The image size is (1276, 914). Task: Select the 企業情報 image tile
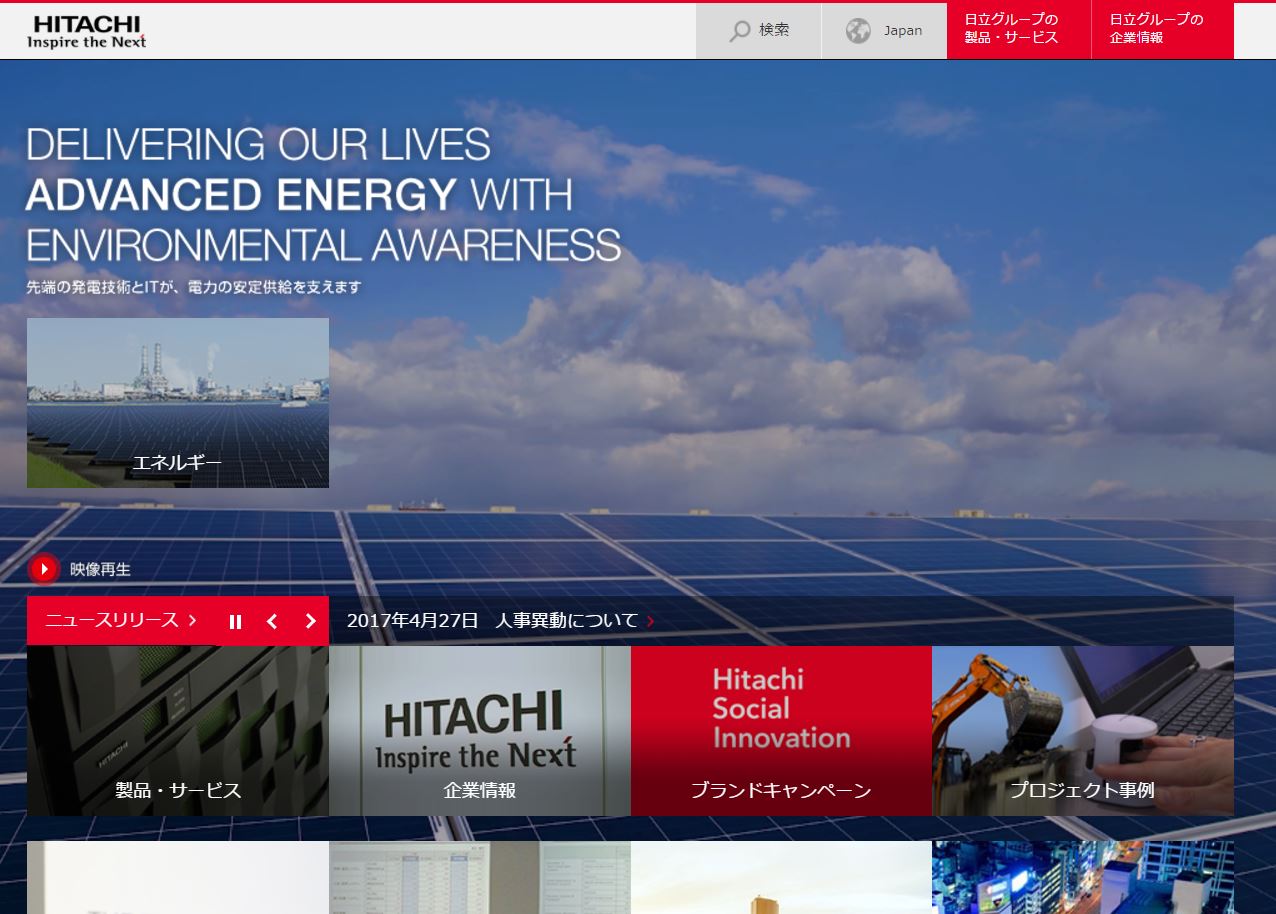pyautogui.click(x=480, y=731)
